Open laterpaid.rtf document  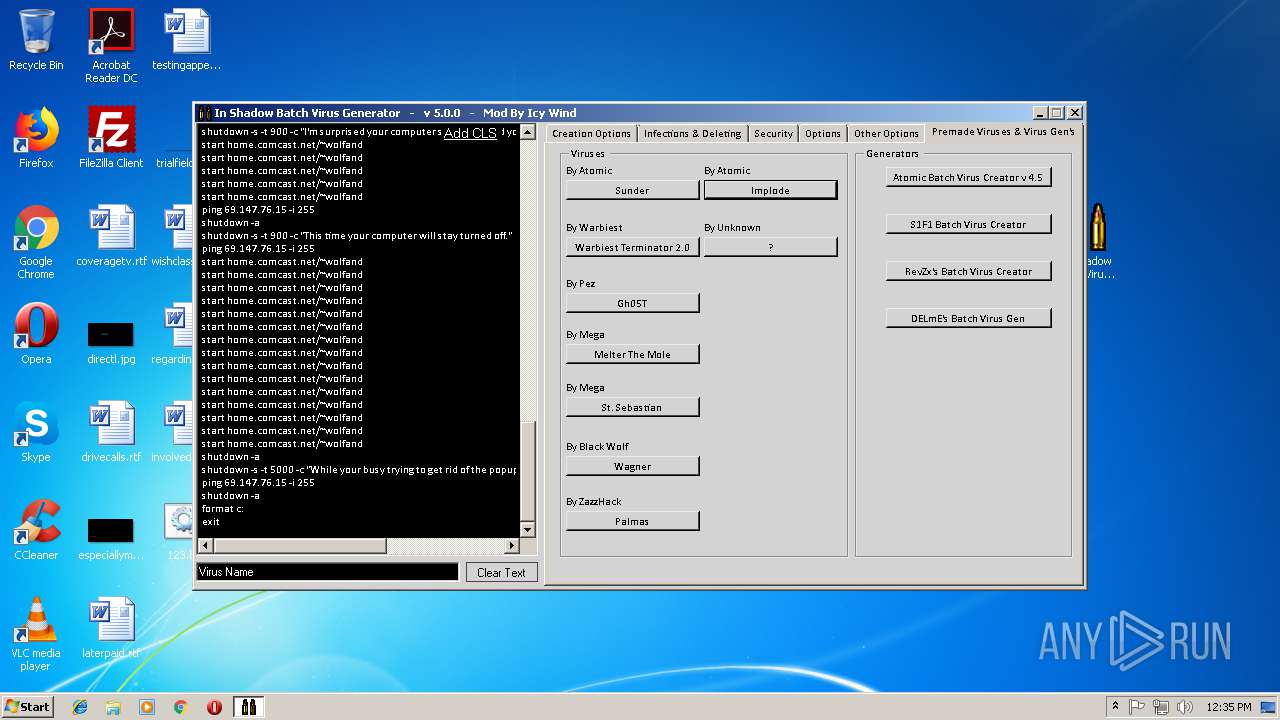pyautogui.click(x=111, y=628)
